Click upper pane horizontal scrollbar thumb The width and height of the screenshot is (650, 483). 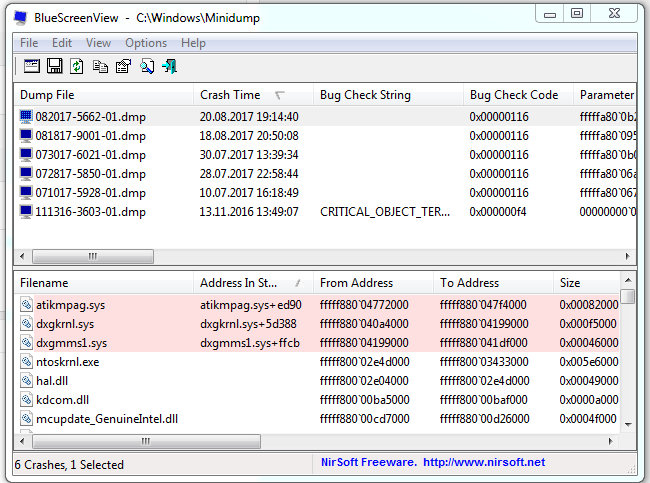(x=93, y=256)
